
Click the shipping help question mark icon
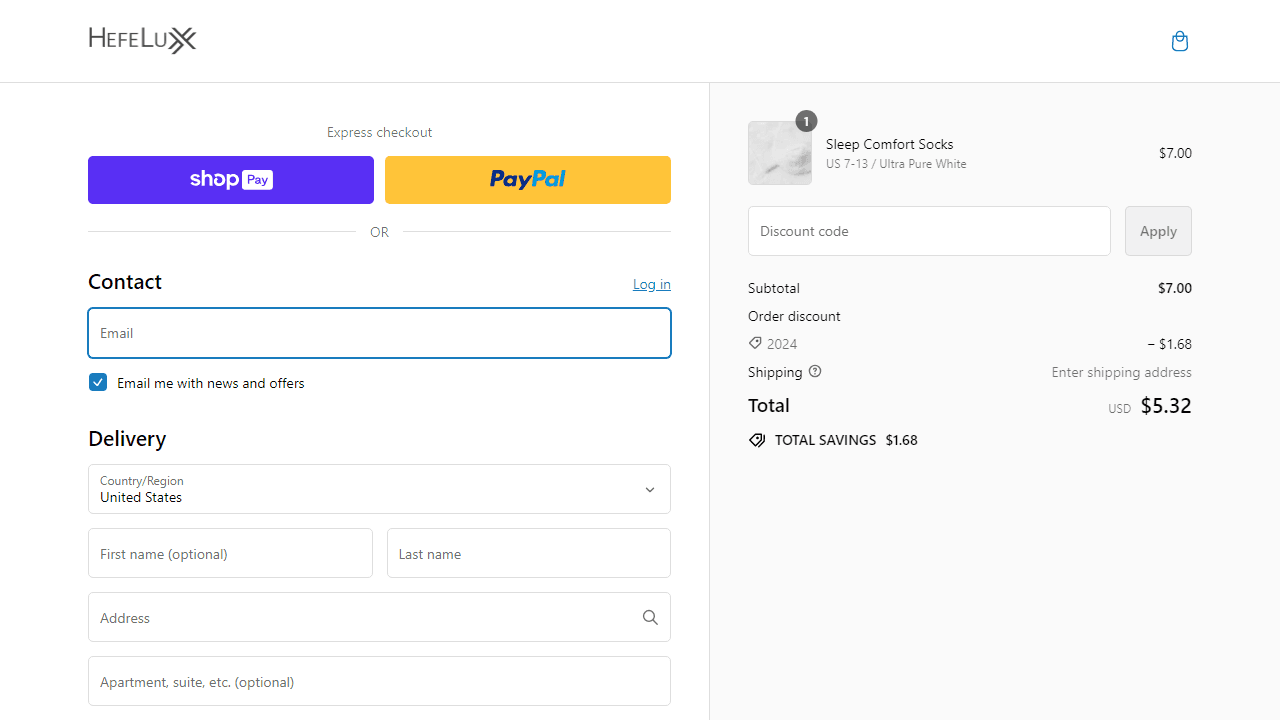pyautogui.click(x=815, y=371)
